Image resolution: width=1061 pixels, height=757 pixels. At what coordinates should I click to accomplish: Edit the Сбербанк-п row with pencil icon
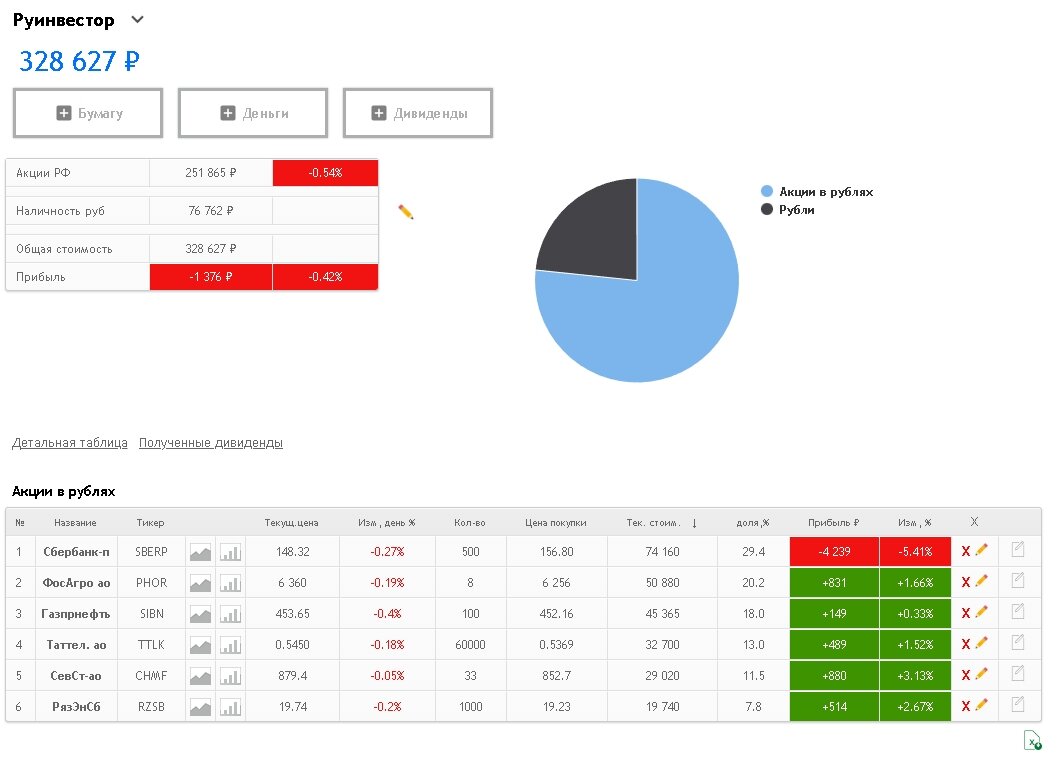pos(981,550)
